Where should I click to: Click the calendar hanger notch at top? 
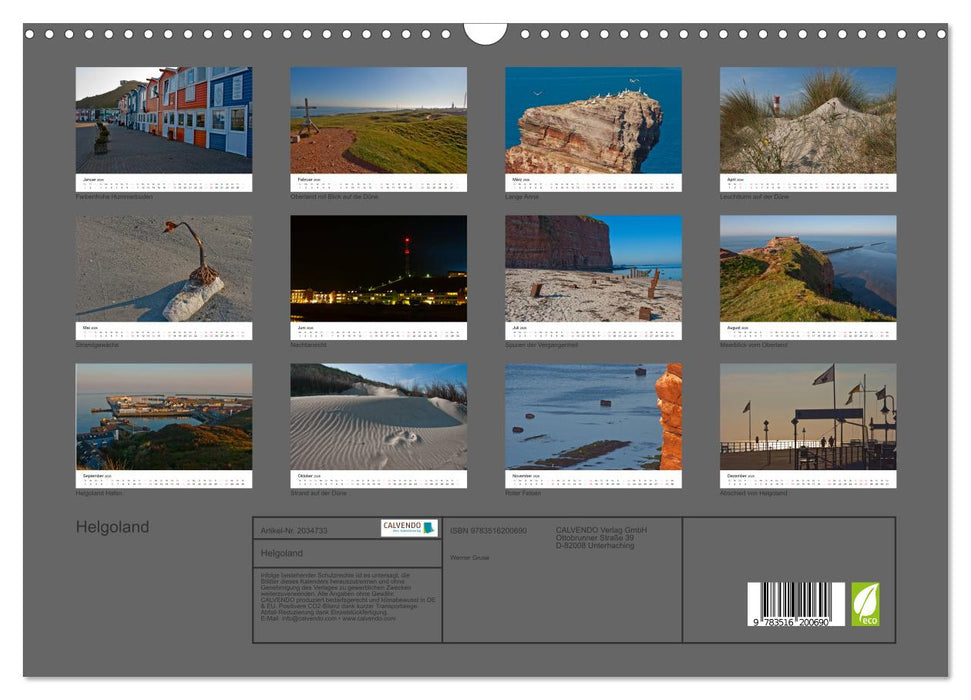click(x=485, y=35)
